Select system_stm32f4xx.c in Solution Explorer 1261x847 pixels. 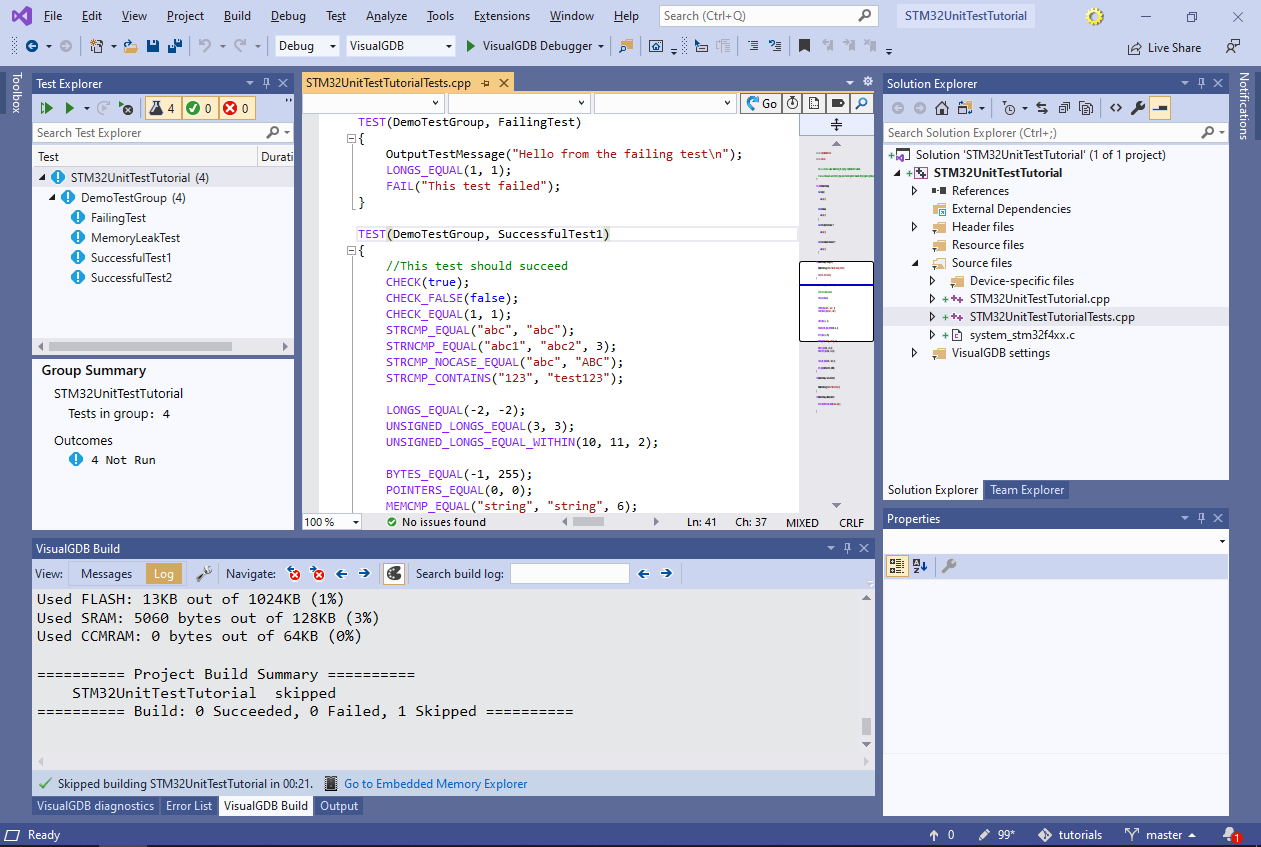coord(1022,335)
